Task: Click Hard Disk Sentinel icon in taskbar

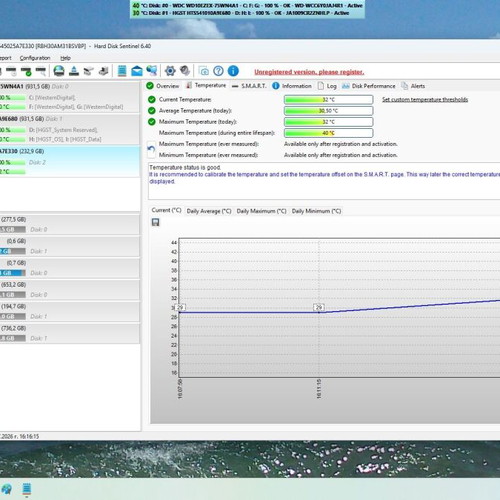Action: [x=27, y=489]
